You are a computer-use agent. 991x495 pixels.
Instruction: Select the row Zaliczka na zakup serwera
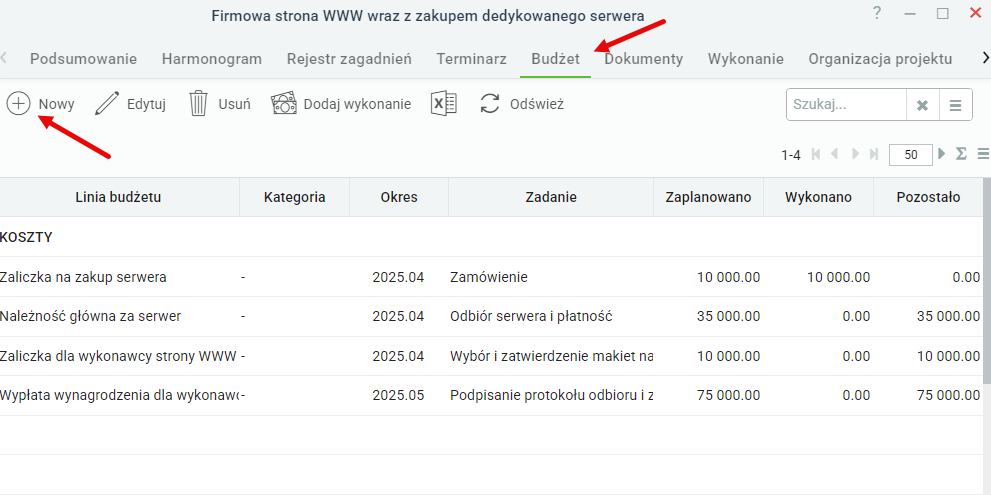[492, 277]
